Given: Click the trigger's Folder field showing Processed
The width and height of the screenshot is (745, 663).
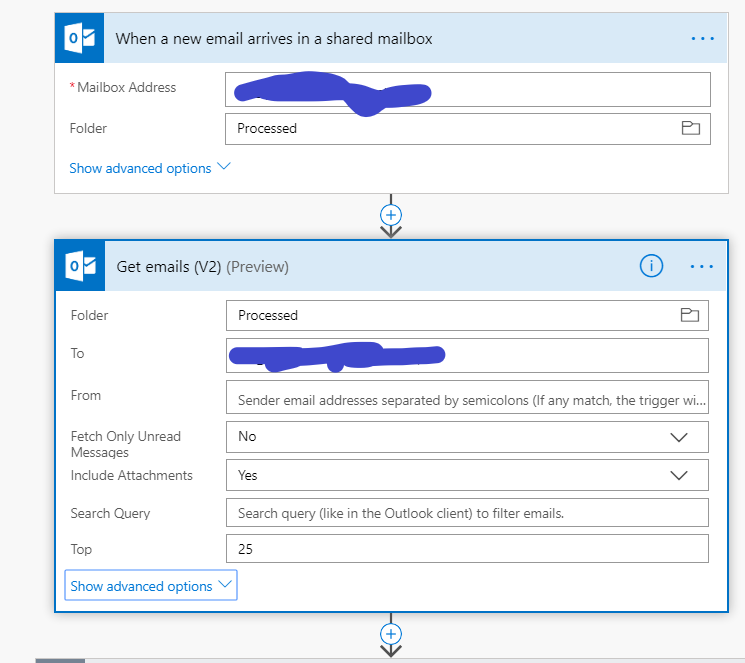Looking at the screenshot, I should (x=468, y=129).
